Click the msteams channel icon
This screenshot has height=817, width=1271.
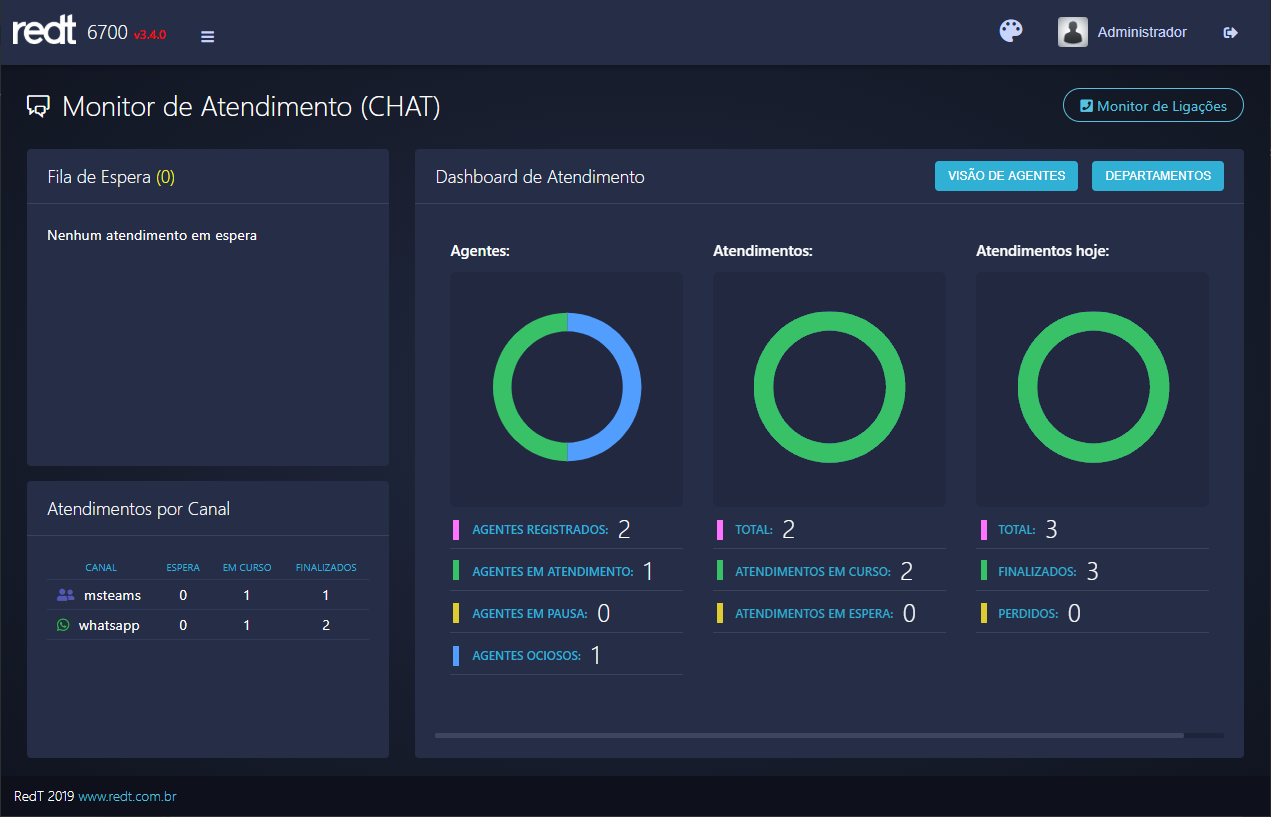[x=65, y=595]
